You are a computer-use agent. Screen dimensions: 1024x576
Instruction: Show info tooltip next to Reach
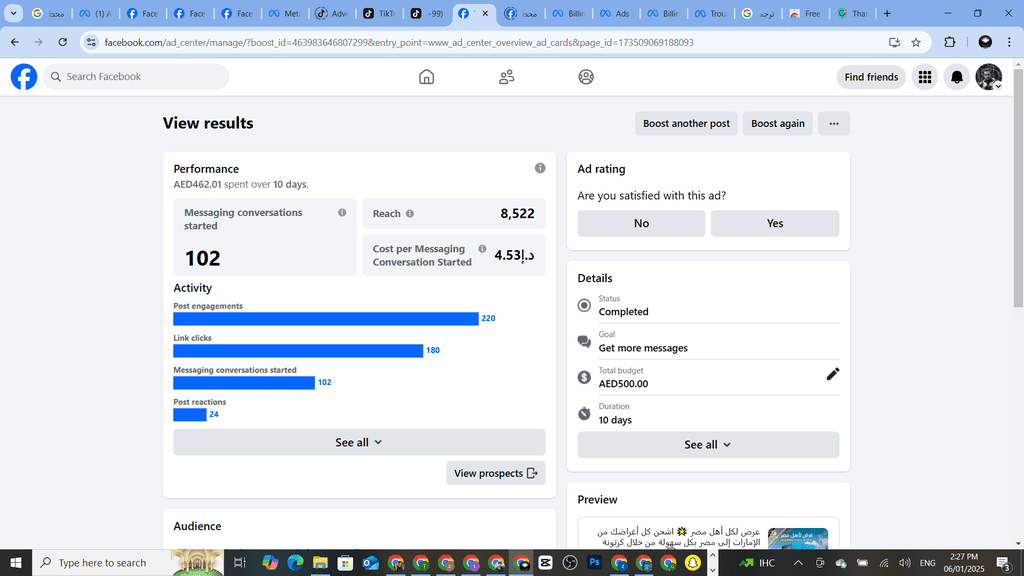tap(409, 214)
